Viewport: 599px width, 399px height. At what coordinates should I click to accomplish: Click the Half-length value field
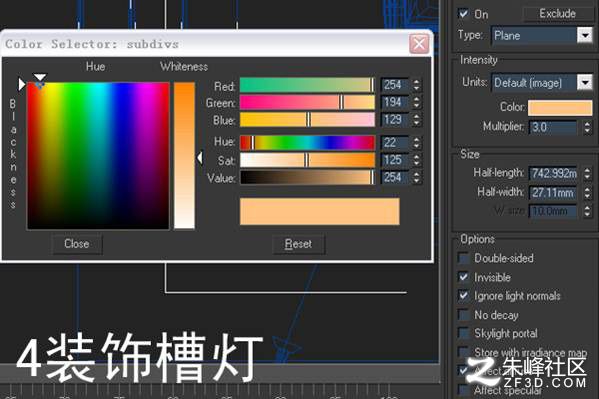pos(552,173)
